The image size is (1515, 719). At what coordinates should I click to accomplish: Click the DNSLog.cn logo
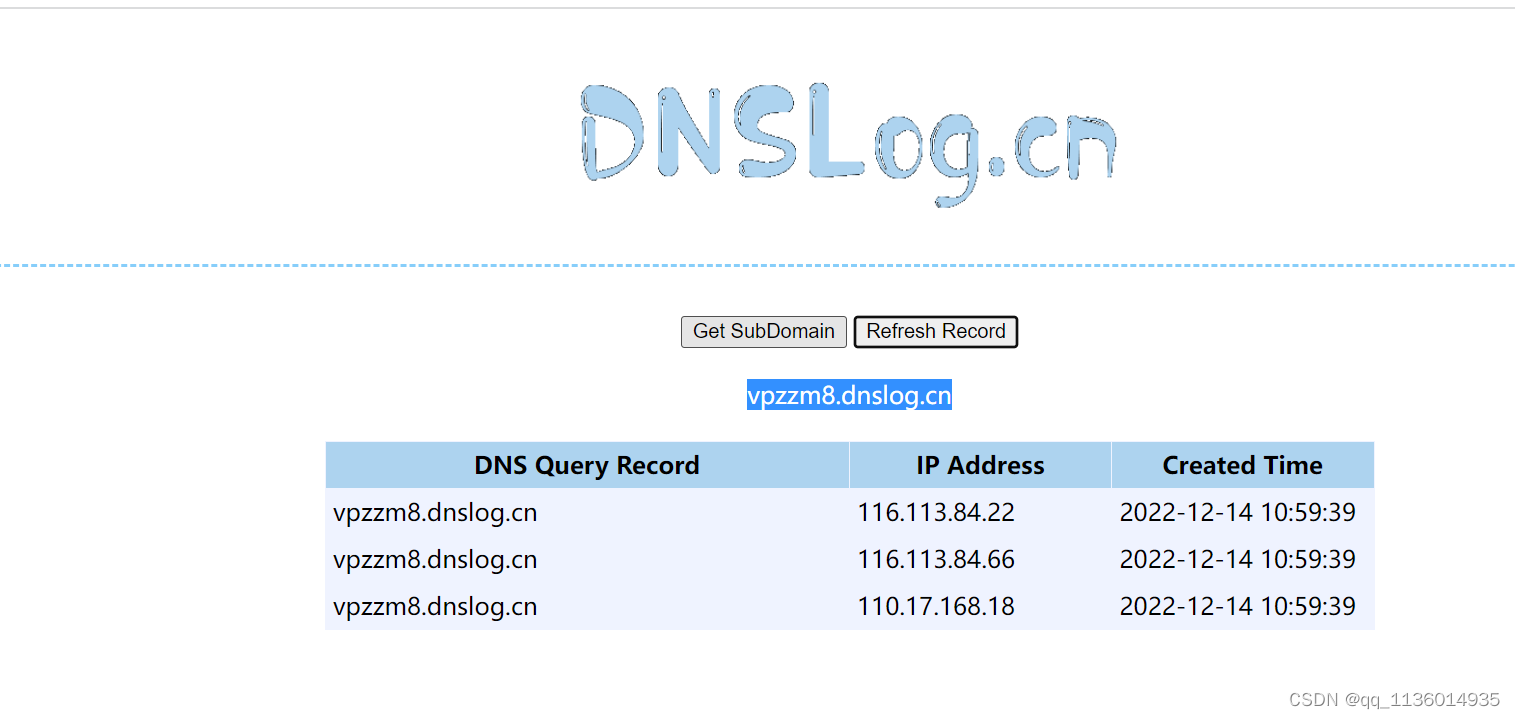point(848,145)
